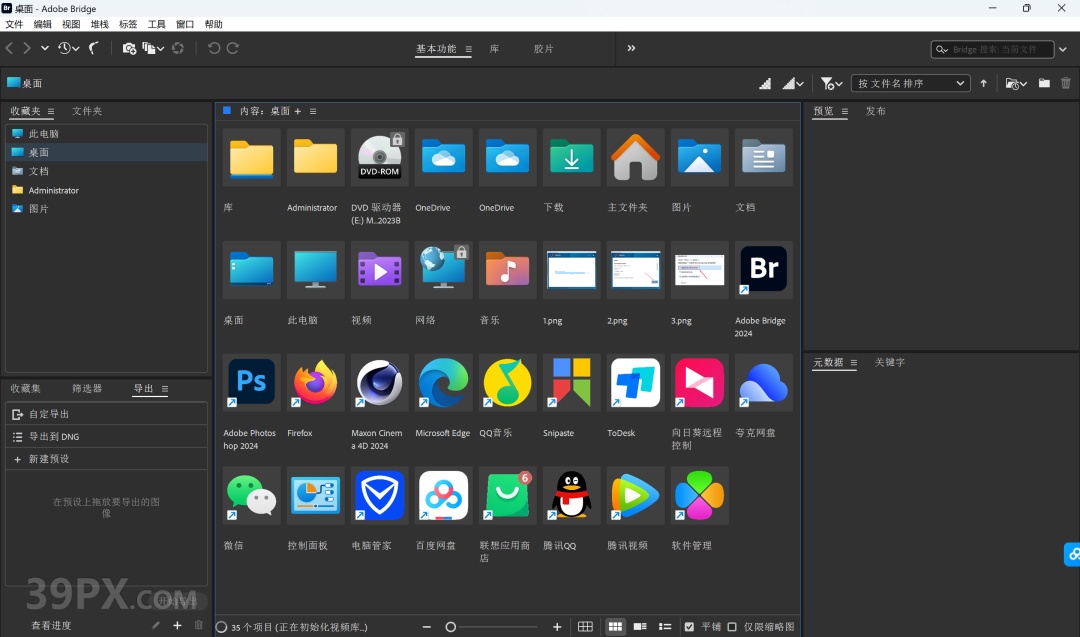
Task: Click the grid lock icon
Action: point(585,627)
